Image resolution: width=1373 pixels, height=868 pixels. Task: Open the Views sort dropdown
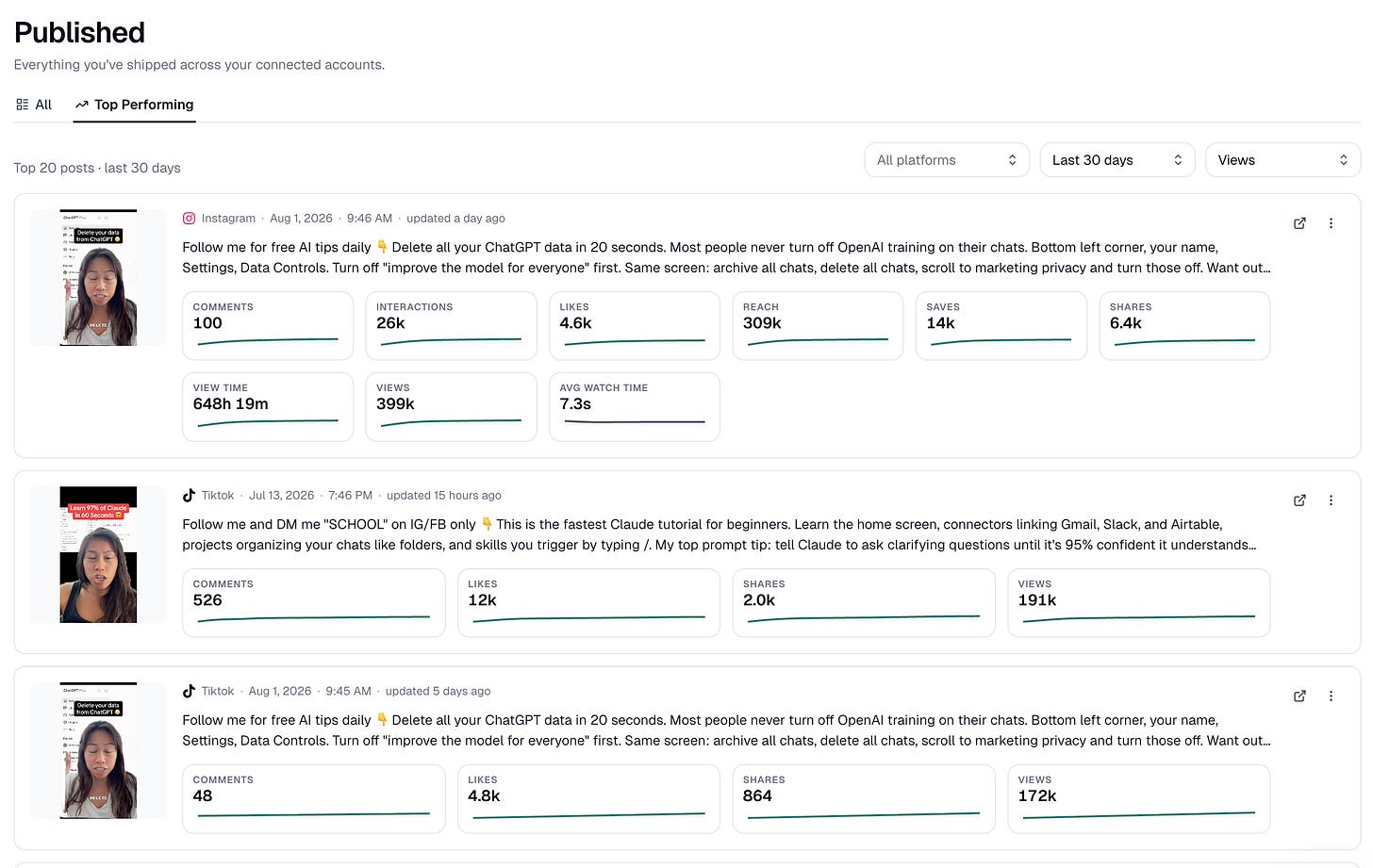pos(1282,160)
